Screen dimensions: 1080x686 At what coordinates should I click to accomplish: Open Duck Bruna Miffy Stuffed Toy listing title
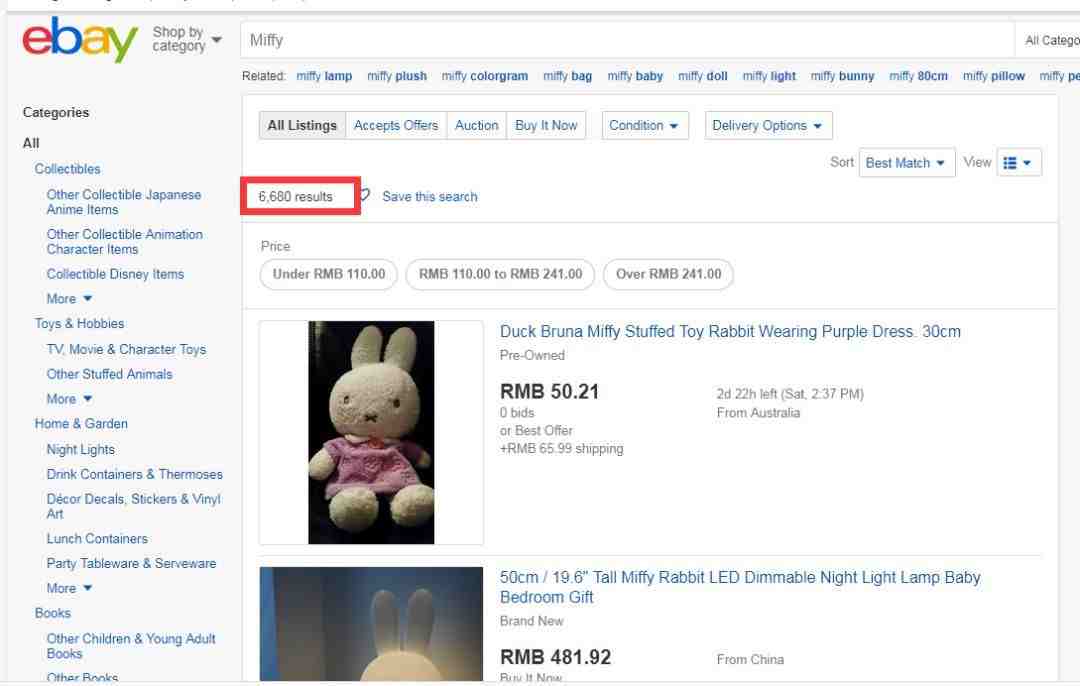pyautogui.click(x=730, y=331)
